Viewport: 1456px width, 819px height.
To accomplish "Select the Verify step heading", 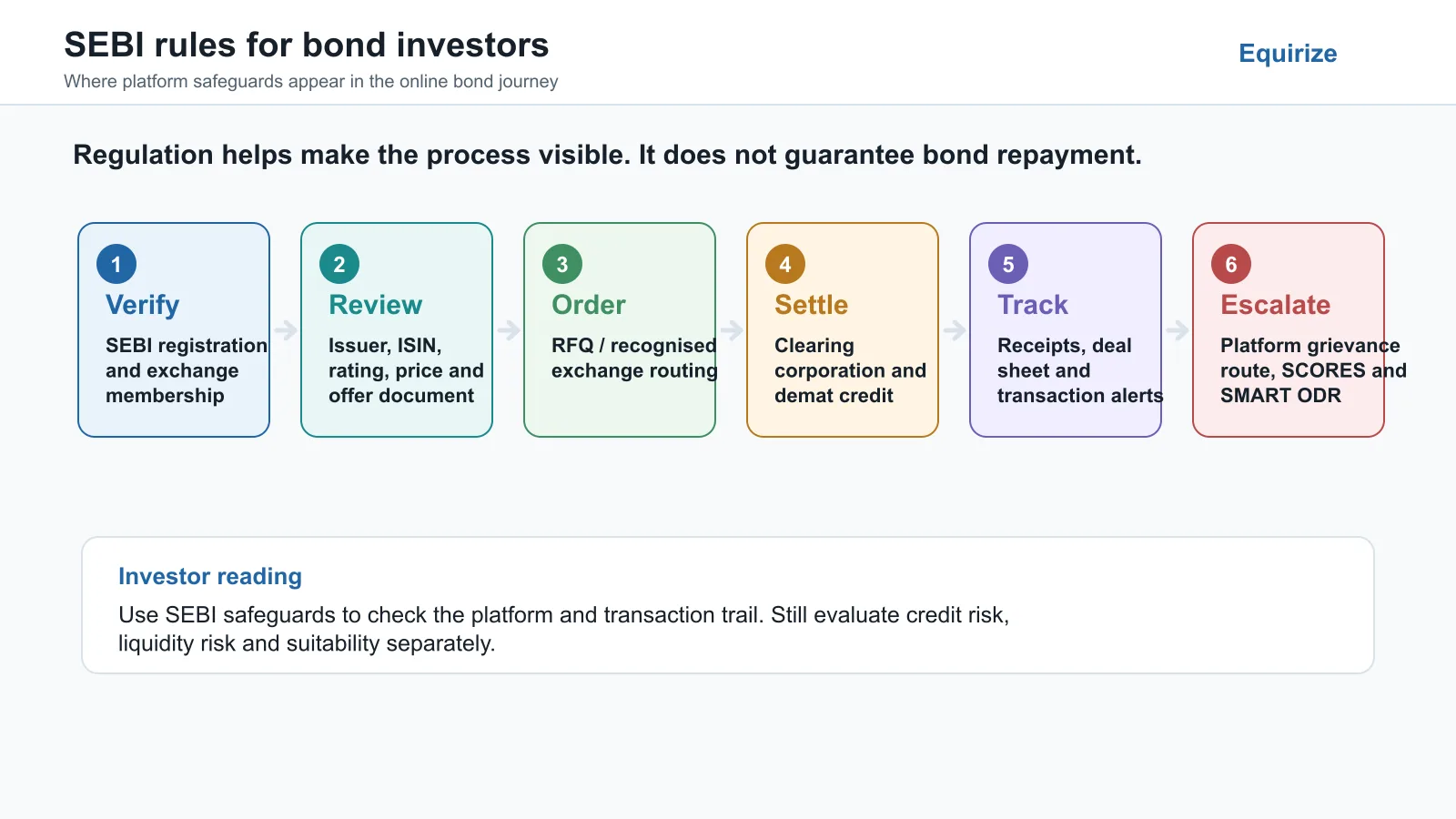I will click(x=143, y=305).
